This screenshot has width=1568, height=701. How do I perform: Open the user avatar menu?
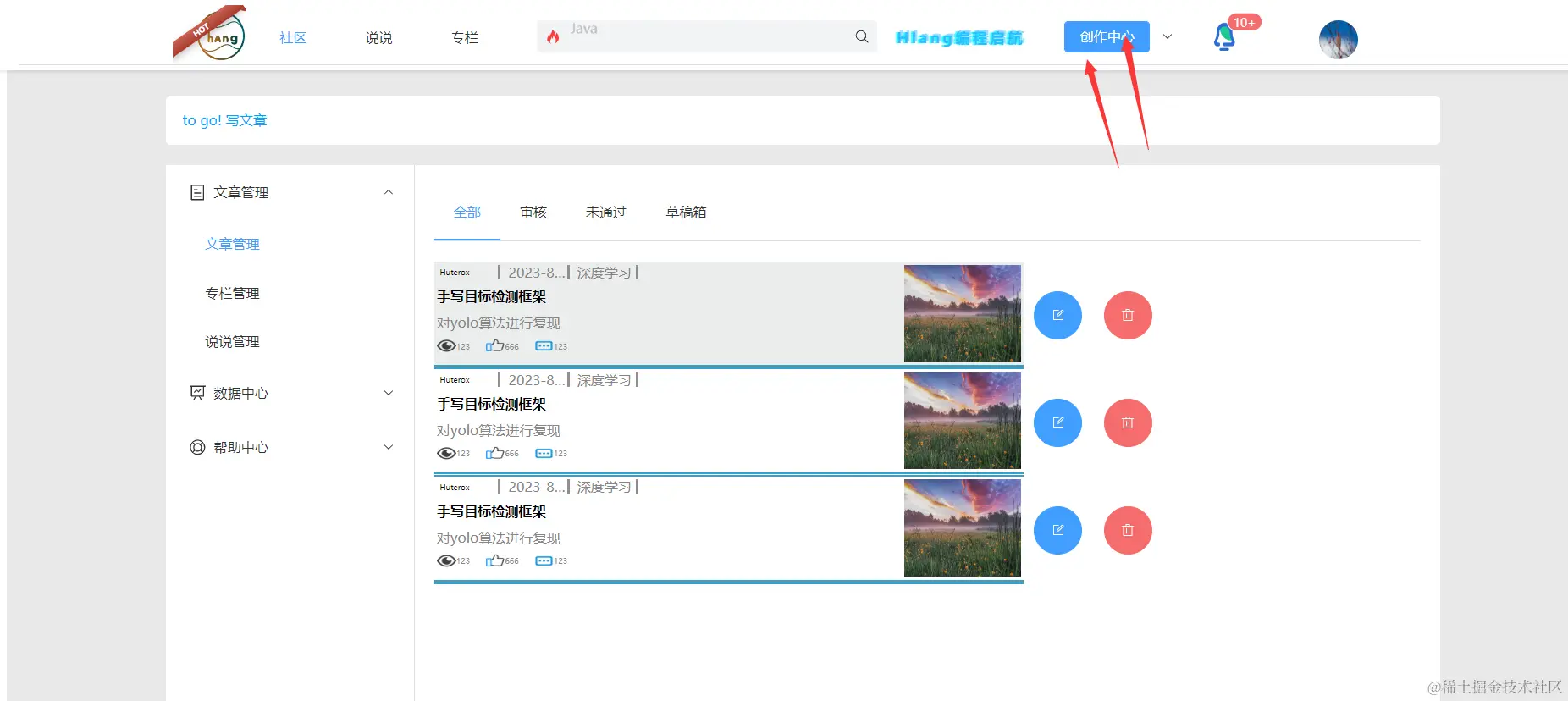click(x=1338, y=40)
